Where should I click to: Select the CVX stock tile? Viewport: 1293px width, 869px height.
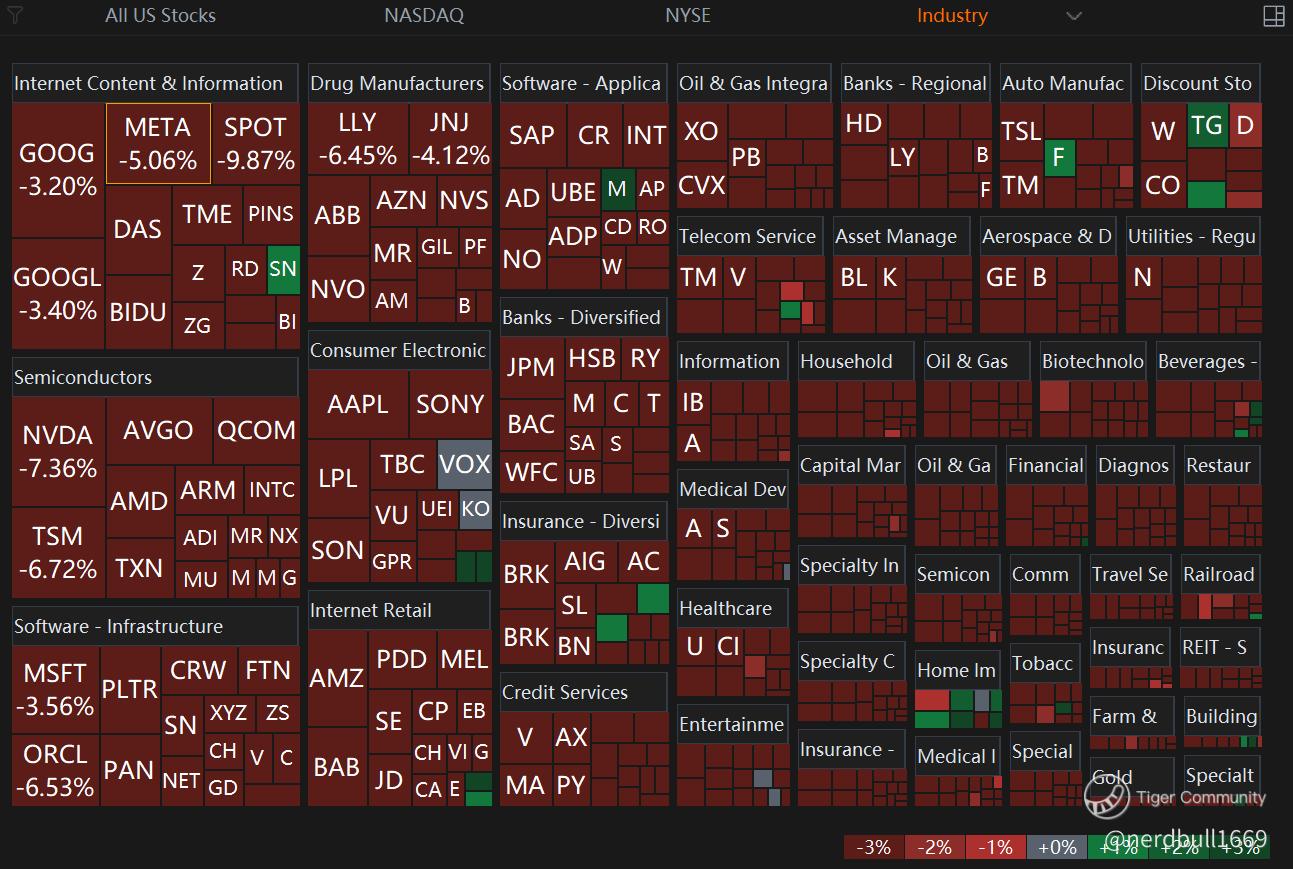702,185
